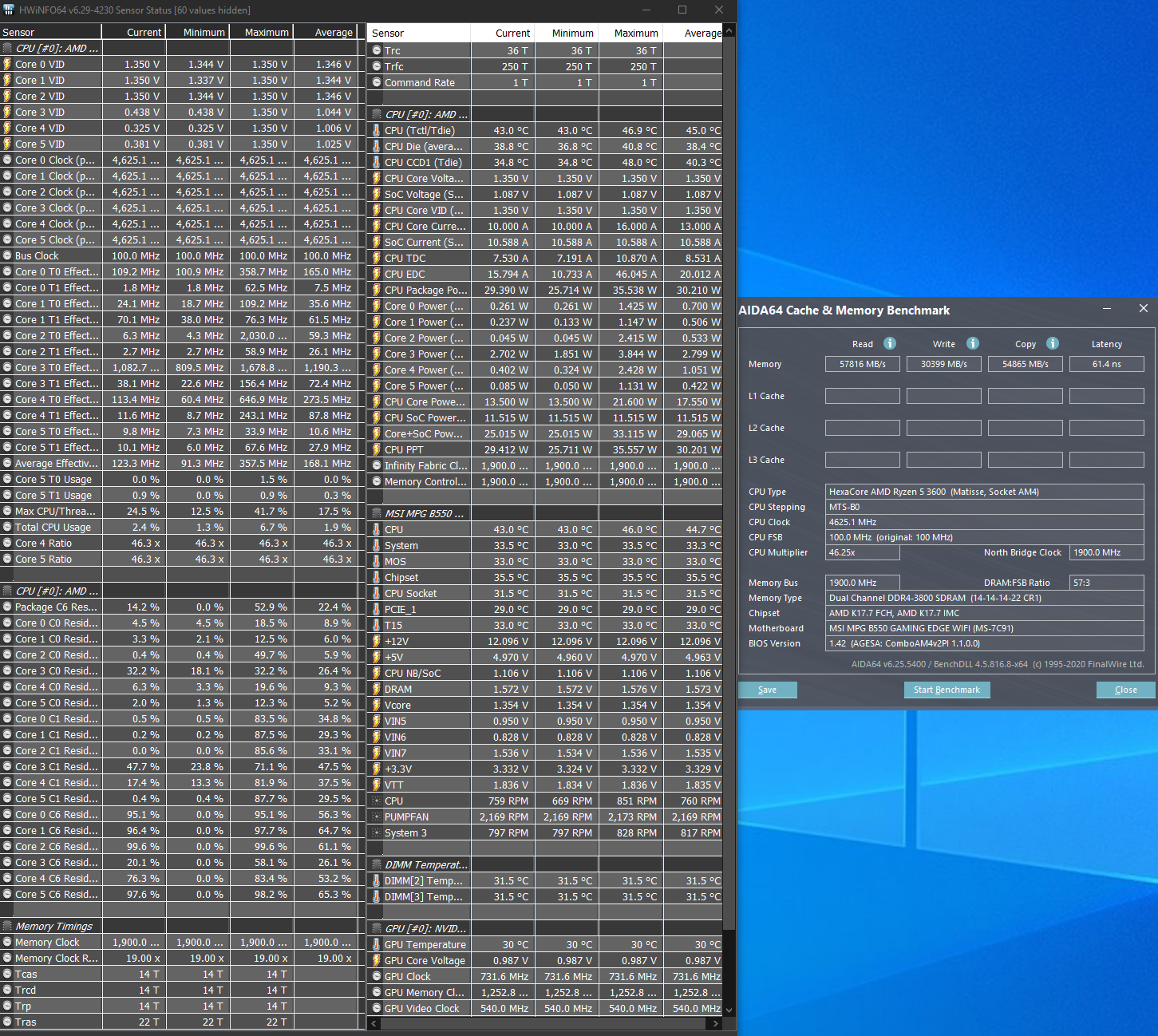This screenshot has width=1158, height=1036.
Task: Click the Write info icon in AIDA64
Action: click(973, 343)
